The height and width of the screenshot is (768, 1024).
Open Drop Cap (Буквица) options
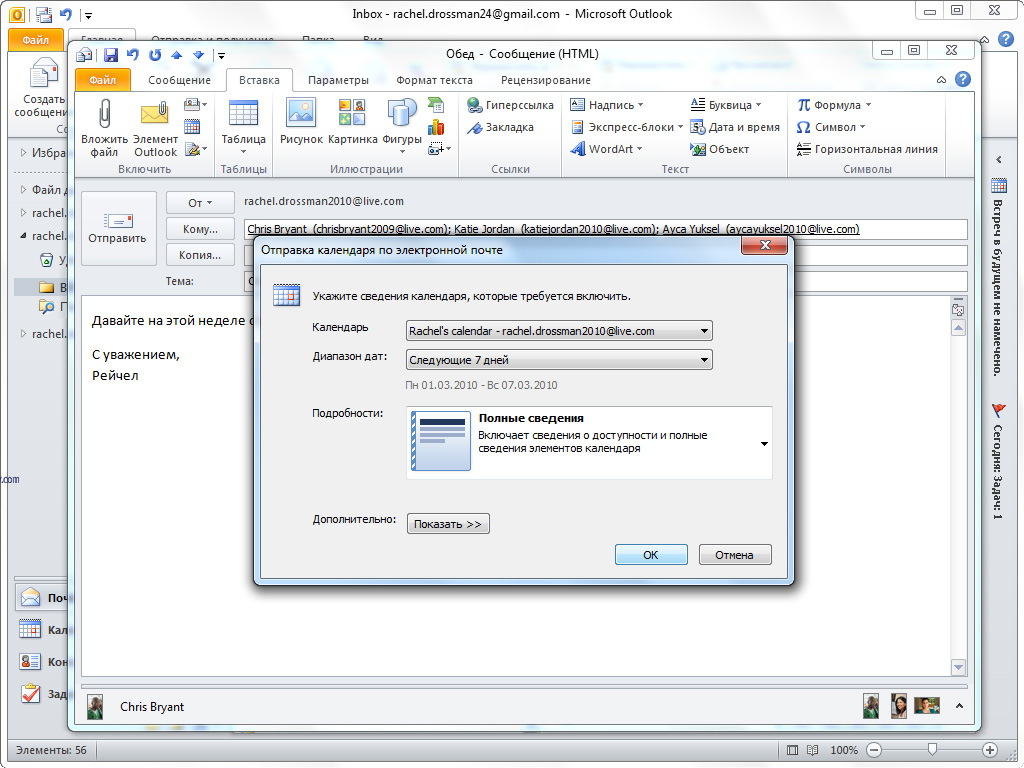coord(726,105)
